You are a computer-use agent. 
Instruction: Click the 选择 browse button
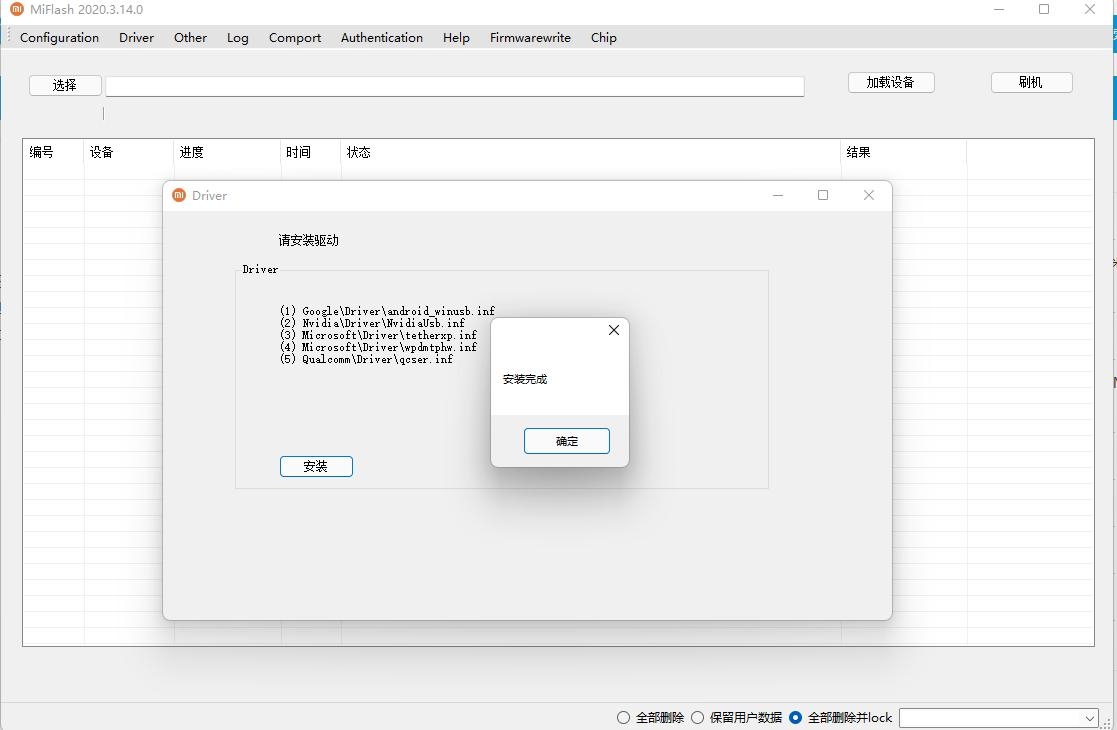coord(65,85)
